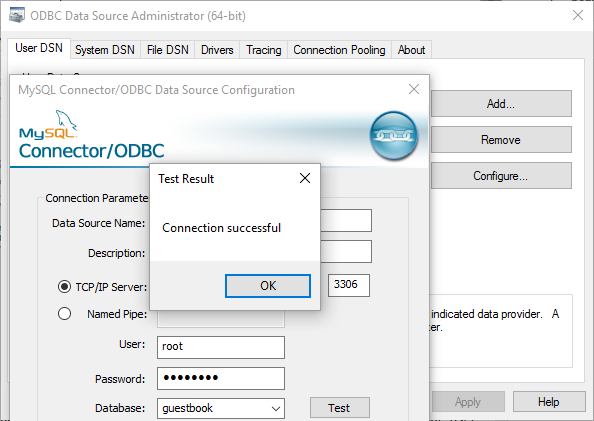Screen dimensions: 594x421
Task: Open the File DSN tab
Action: [x=167, y=50]
